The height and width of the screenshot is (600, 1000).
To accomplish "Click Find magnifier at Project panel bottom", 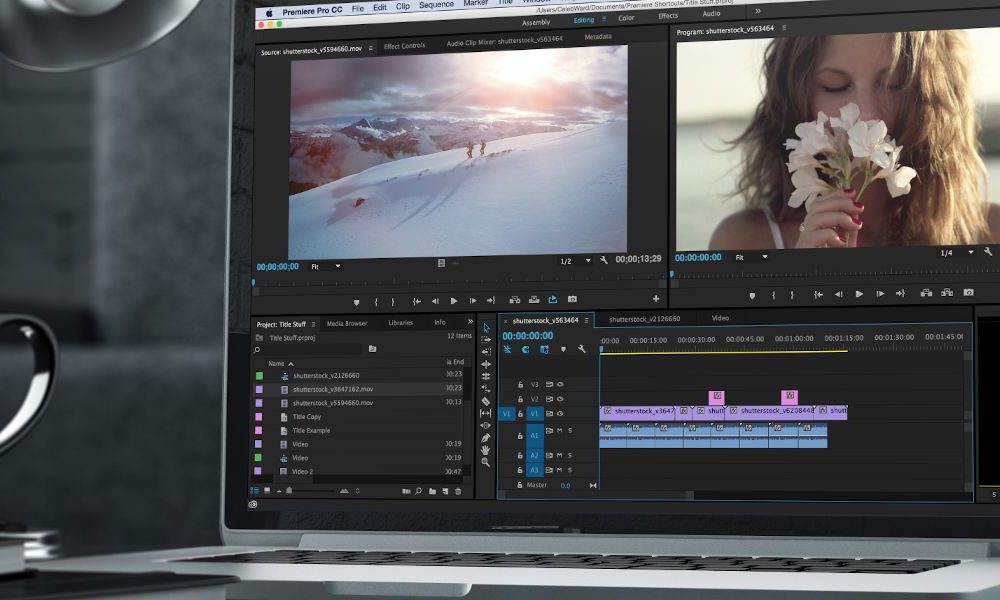I will coord(418,491).
